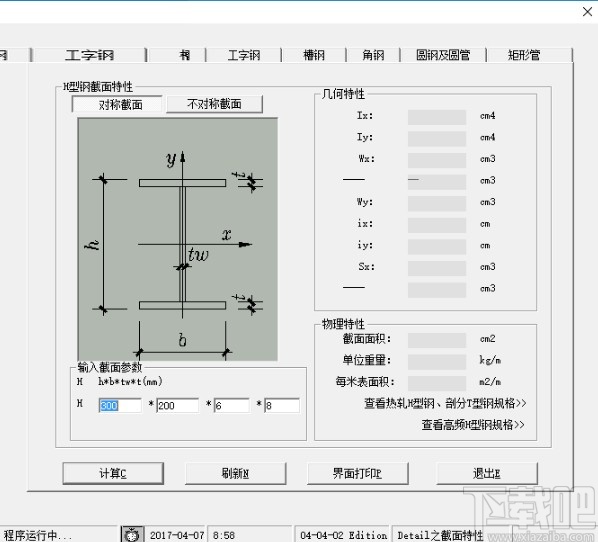
Task: Open 查看高频H型钢规格 link
Action: coord(473,425)
